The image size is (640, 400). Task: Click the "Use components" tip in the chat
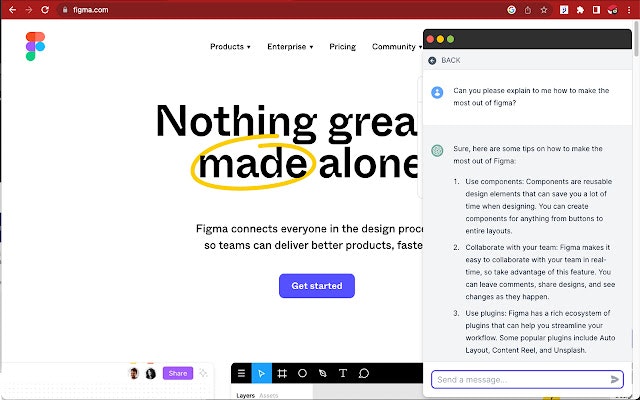point(538,206)
